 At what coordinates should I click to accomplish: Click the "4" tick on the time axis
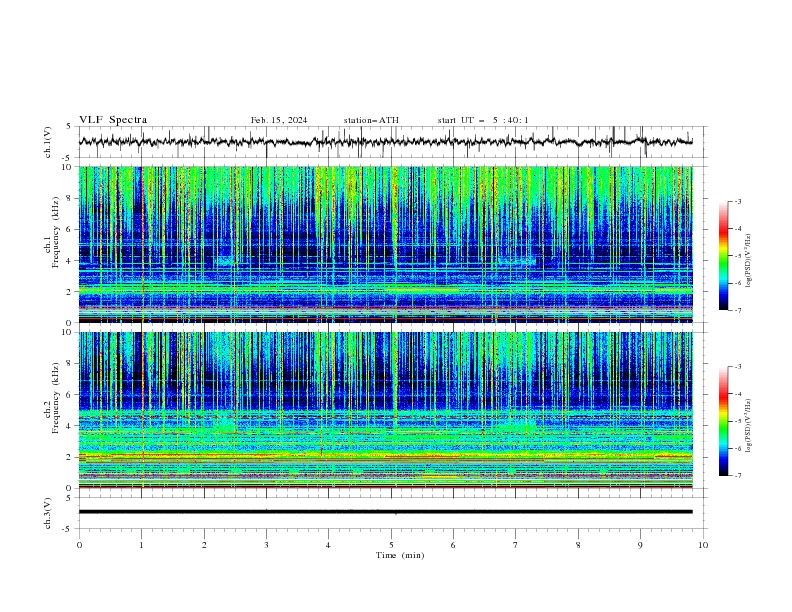(x=328, y=545)
